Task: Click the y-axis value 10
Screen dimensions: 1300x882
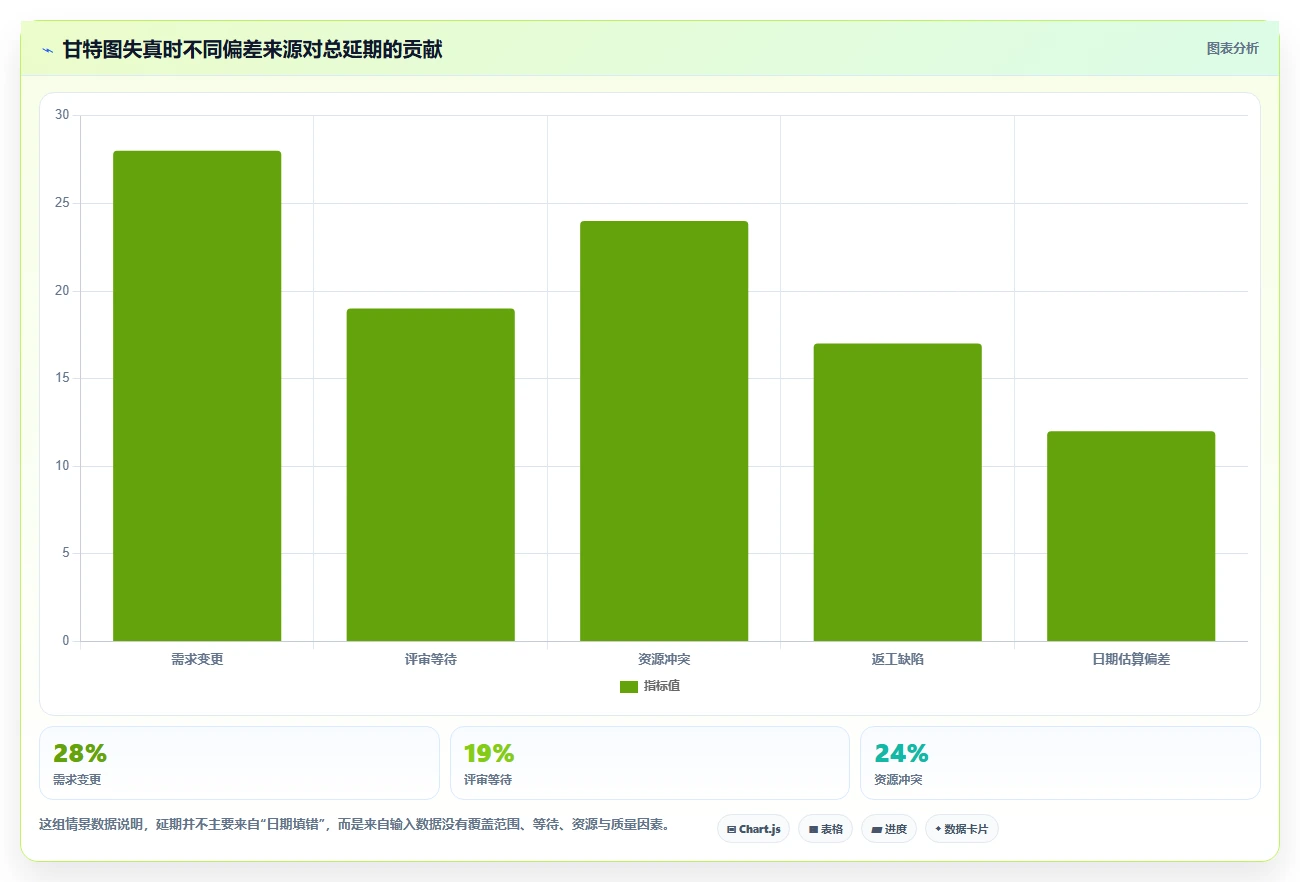Action: tap(62, 466)
